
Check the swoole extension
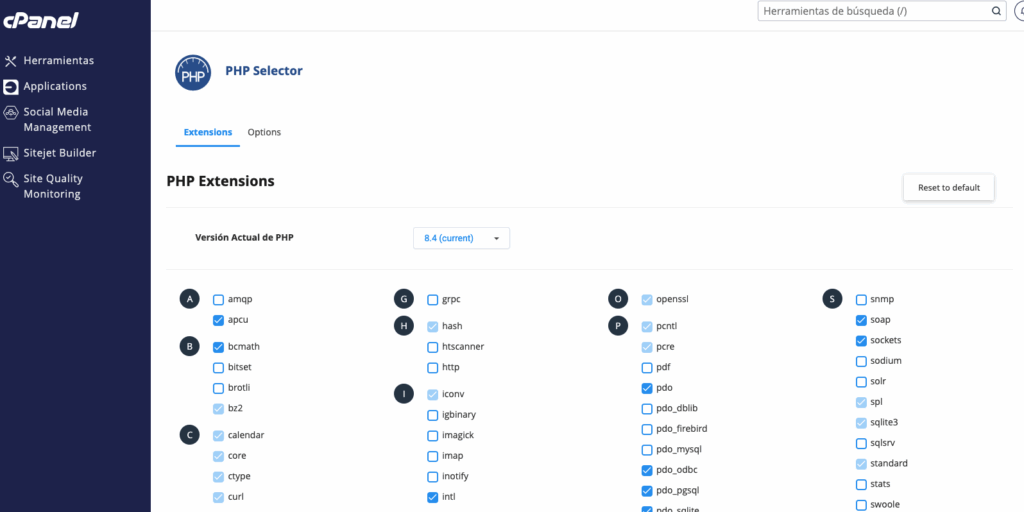point(861,505)
